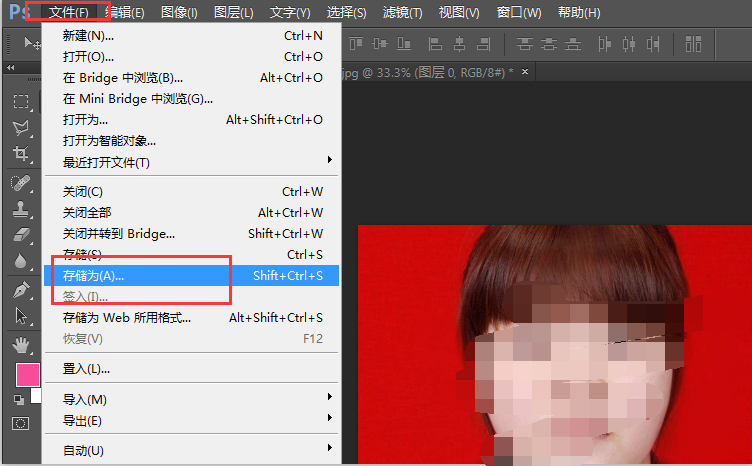Select the Rectangular Marquee tool

(21, 101)
